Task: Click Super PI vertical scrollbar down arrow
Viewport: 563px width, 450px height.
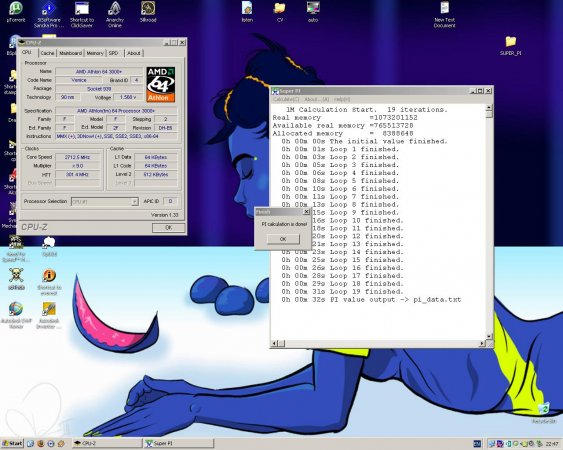Action: [x=489, y=336]
